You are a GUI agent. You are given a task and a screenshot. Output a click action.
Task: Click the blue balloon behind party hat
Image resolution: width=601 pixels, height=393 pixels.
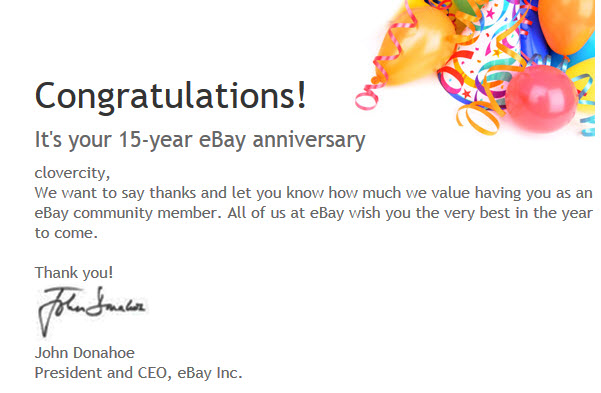tap(535, 36)
